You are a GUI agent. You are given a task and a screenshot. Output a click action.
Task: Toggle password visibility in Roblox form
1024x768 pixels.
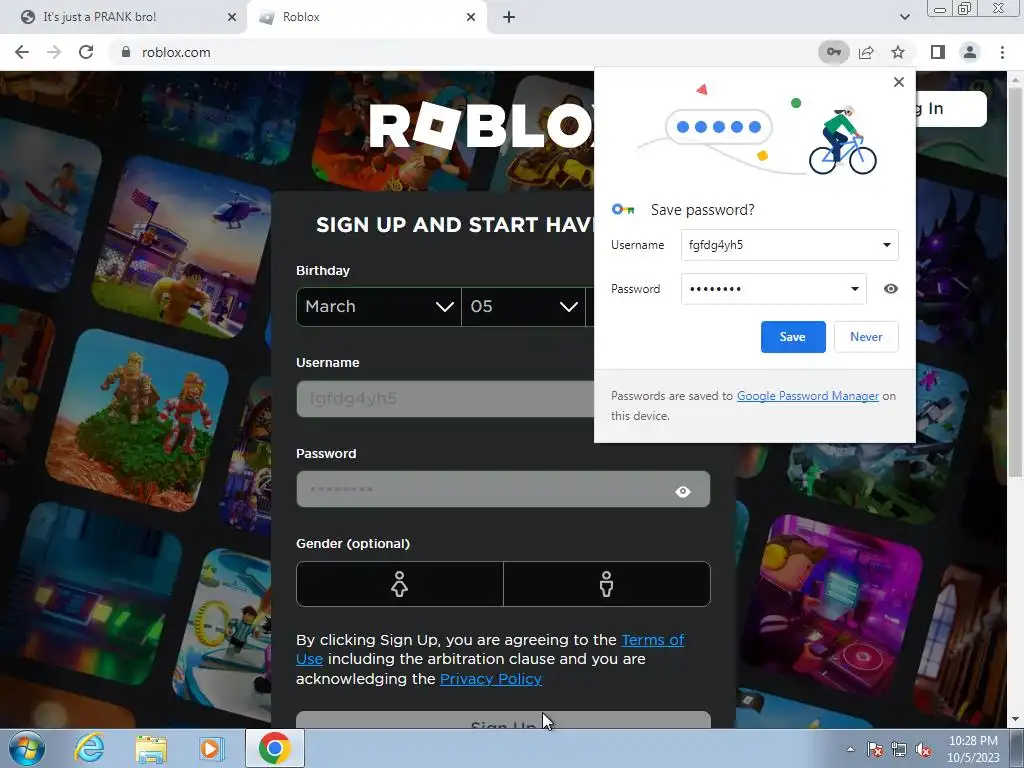point(682,491)
